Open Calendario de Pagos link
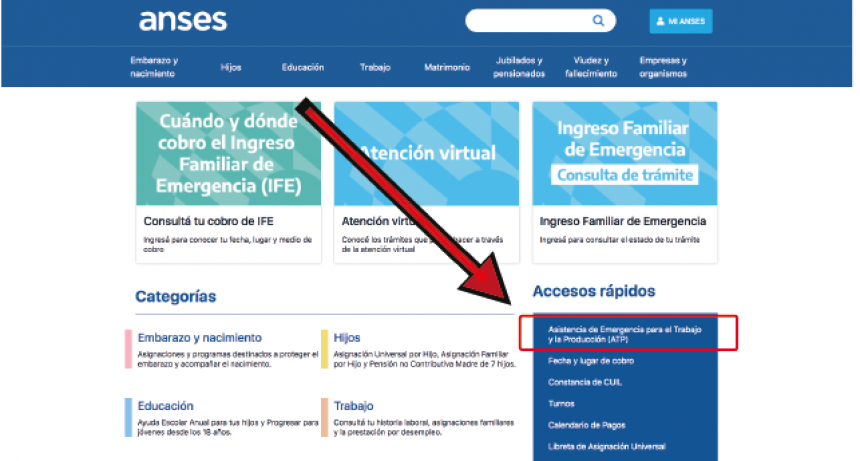This screenshot has height=461, width=860. pos(586,425)
